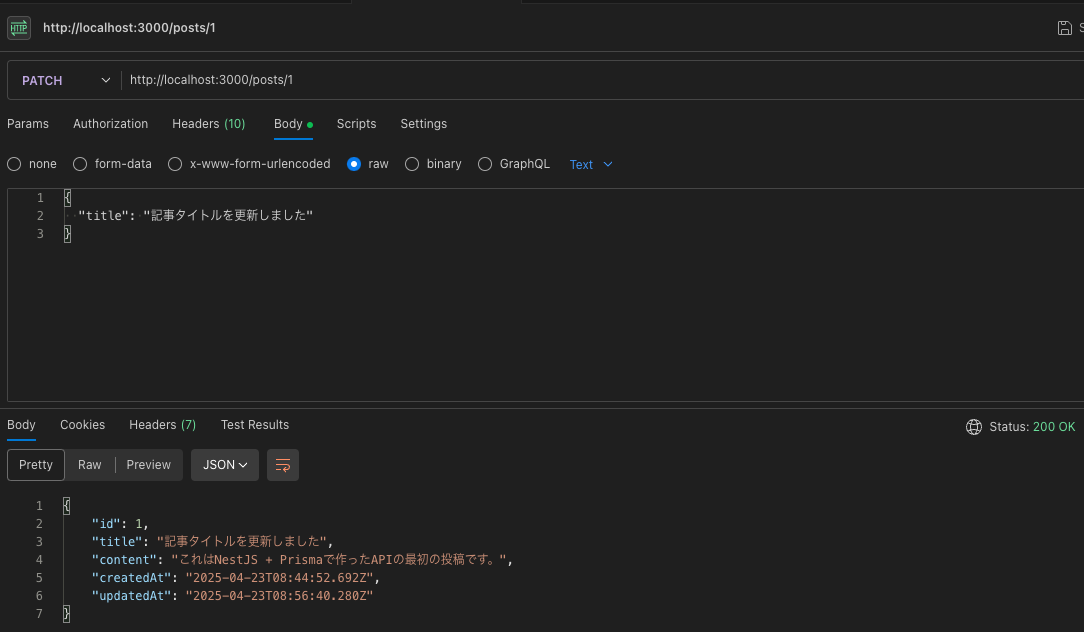Open the Settings tab
Image resolution: width=1084 pixels, height=632 pixels.
424,124
